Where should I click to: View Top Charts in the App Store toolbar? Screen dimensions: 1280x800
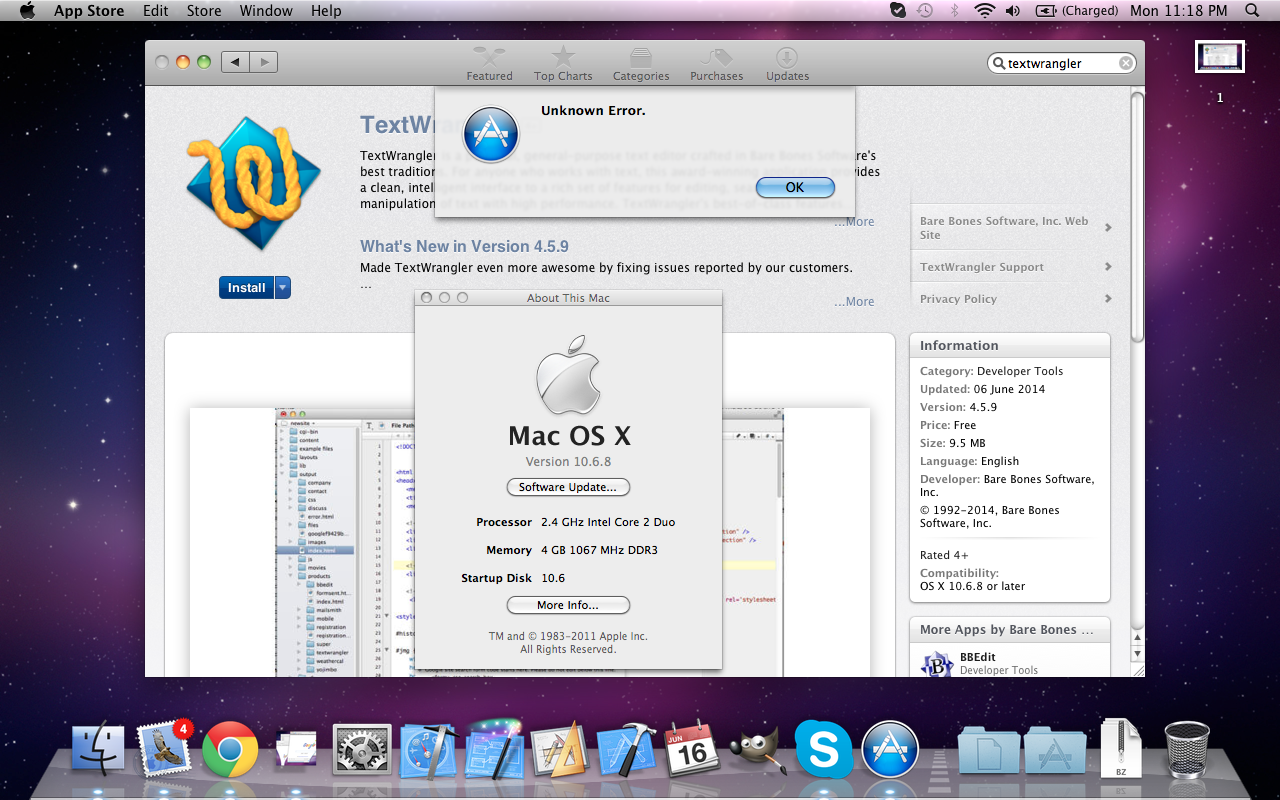[x=563, y=63]
